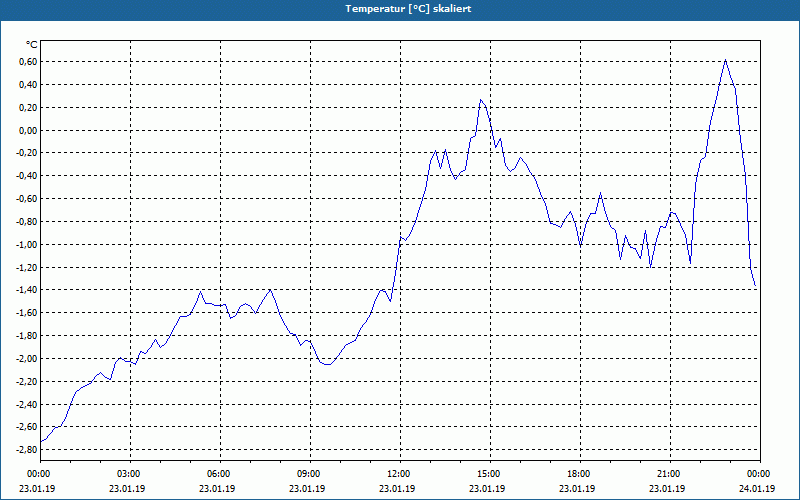Select the -1,20 y-axis label
This screenshot has width=800, height=500.
27,267
